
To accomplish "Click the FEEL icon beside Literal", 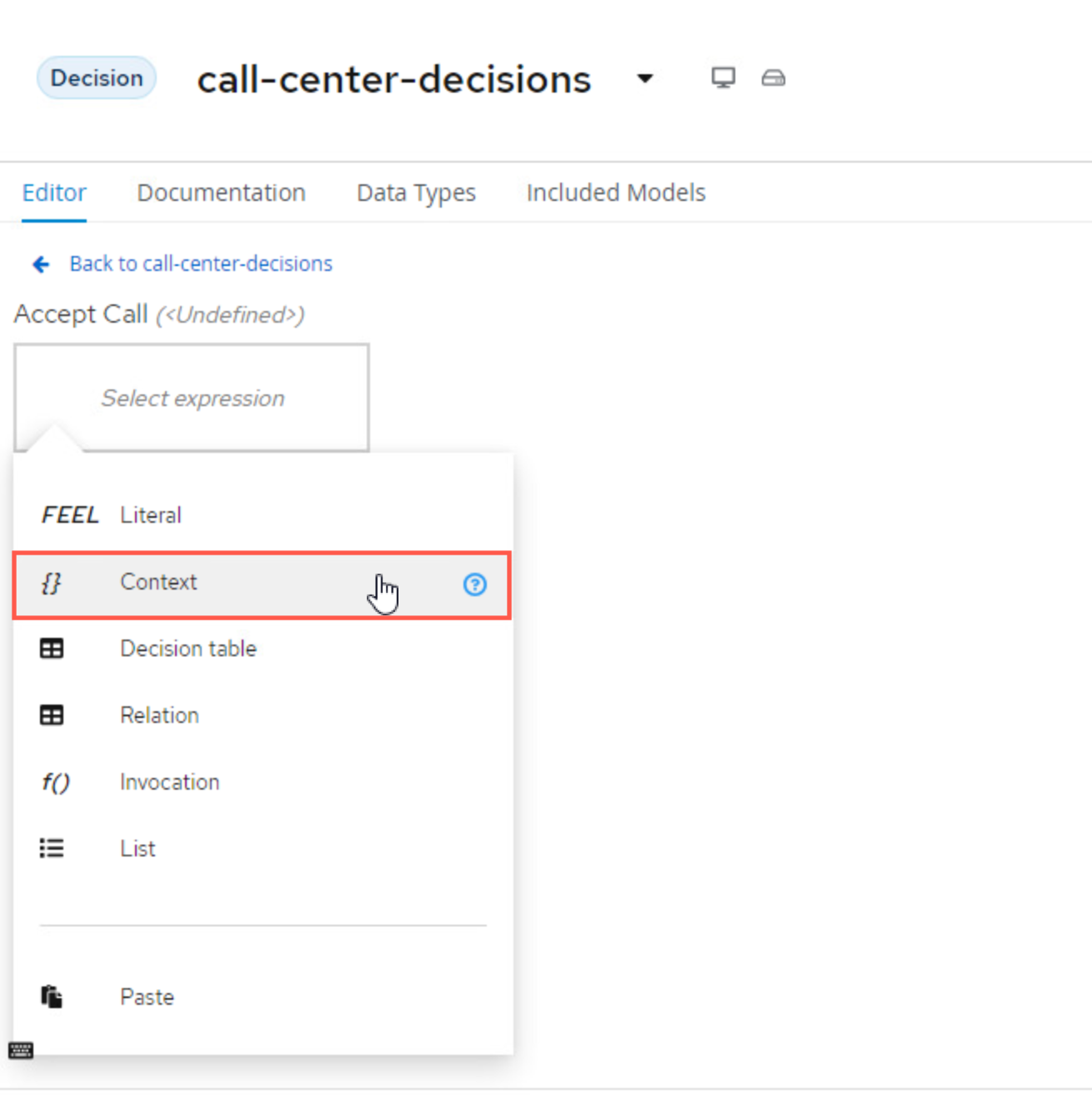I will (x=70, y=514).
